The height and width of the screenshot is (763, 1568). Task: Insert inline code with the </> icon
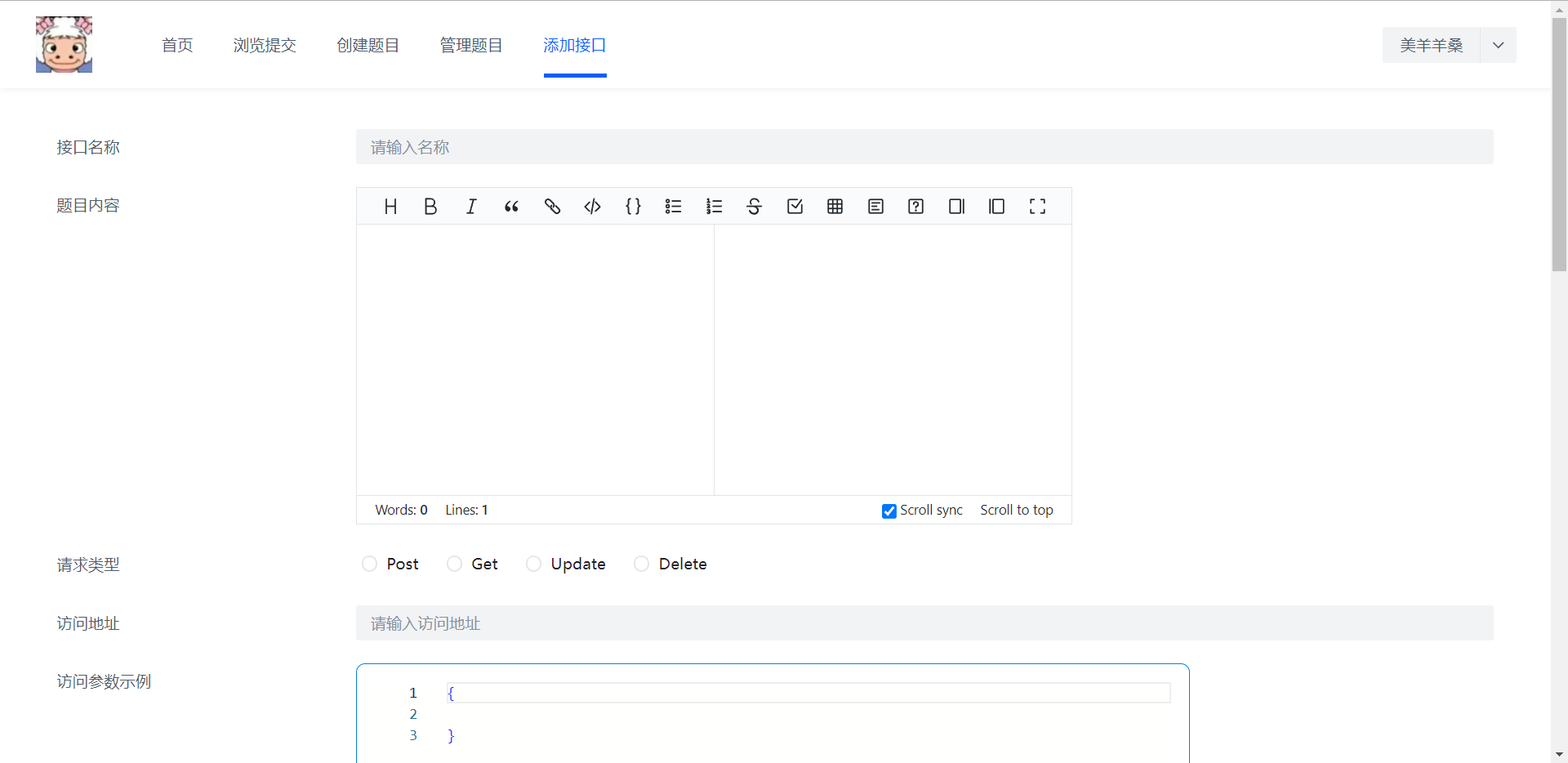592,207
